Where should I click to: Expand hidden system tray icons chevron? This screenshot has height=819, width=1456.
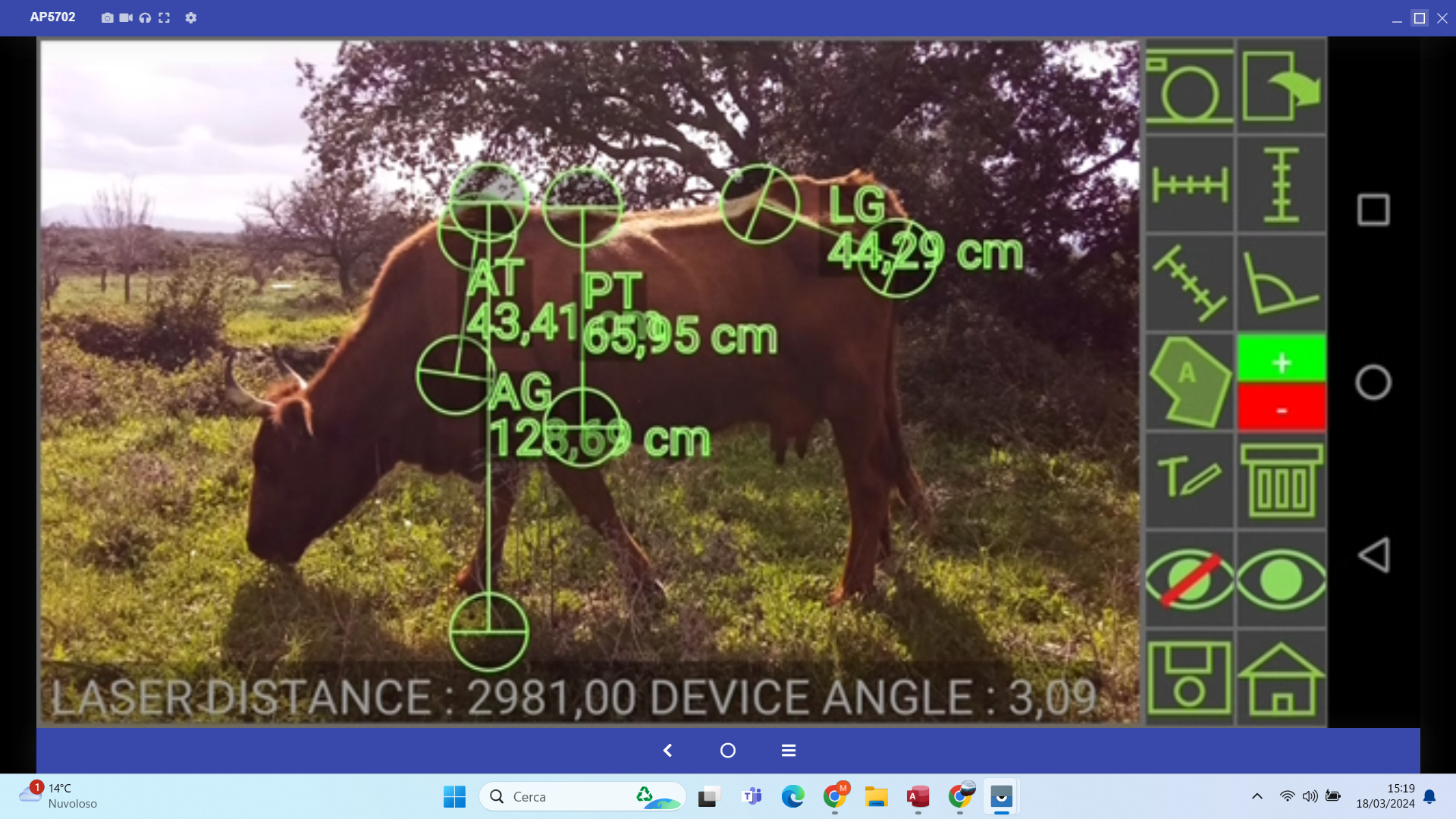point(1257,796)
